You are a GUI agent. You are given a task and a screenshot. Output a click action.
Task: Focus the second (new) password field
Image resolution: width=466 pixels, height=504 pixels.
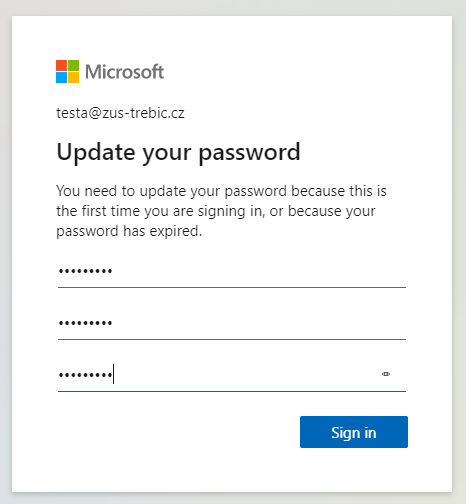point(232,324)
